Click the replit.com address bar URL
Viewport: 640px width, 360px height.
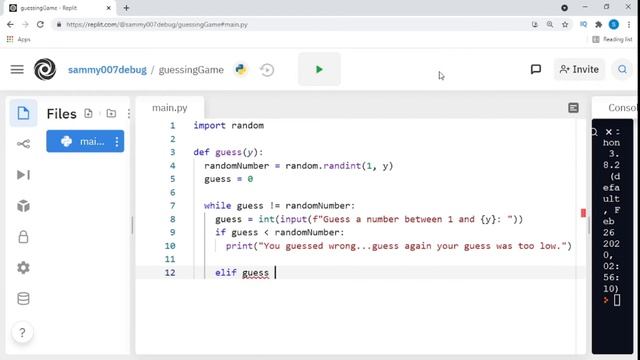[x=157, y=24]
